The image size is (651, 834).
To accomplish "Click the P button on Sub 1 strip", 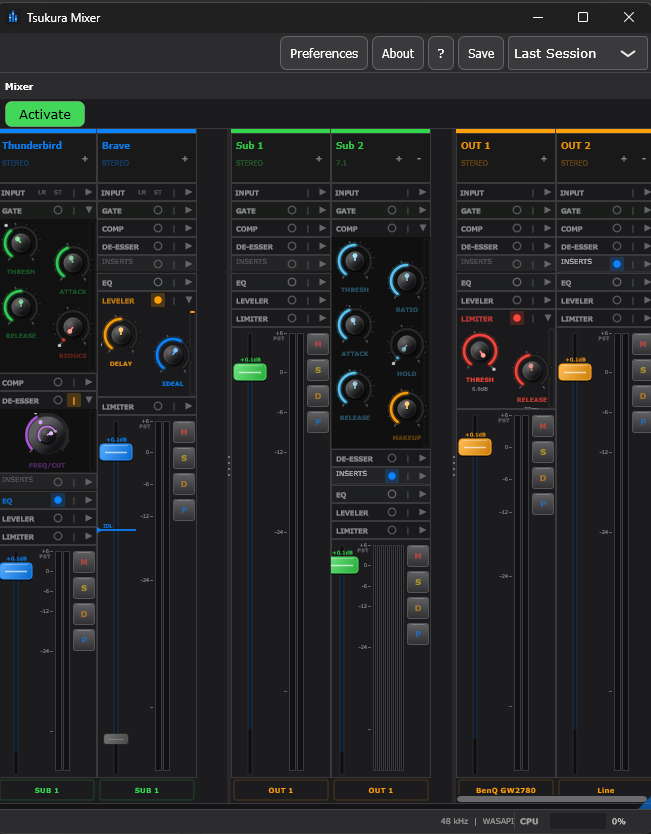I will pyautogui.click(x=318, y=422).
